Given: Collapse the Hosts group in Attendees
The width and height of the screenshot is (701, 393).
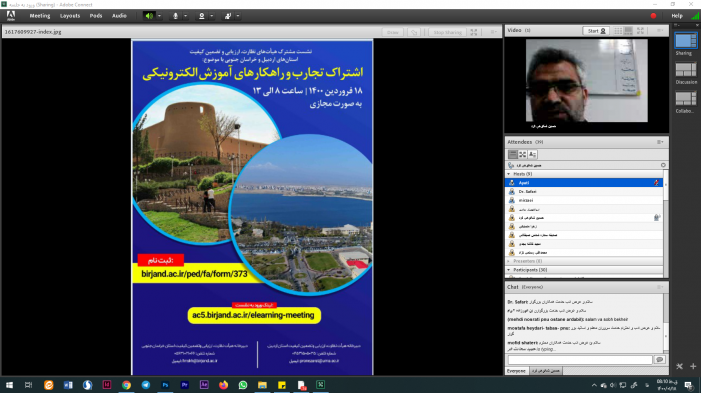Looking at the screenshot, I should (509, 174).
